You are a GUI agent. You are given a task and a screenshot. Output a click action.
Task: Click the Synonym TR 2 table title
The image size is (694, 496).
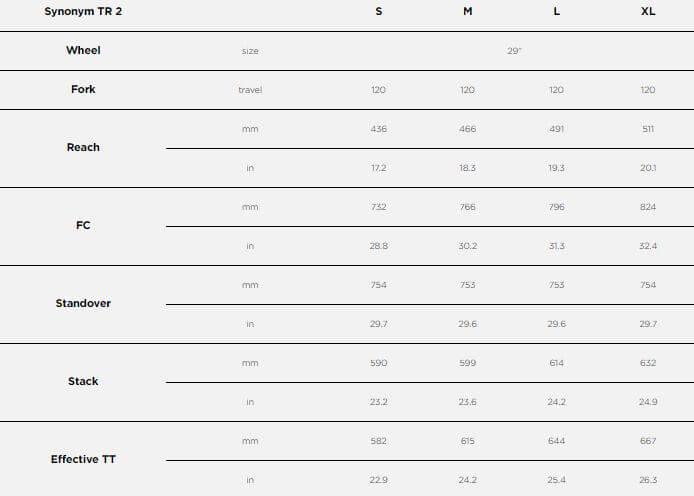coord(83,12)
